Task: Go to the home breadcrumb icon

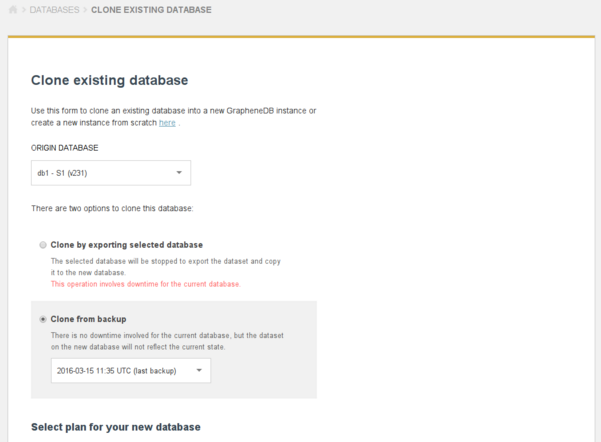Action: click(11, 10)
